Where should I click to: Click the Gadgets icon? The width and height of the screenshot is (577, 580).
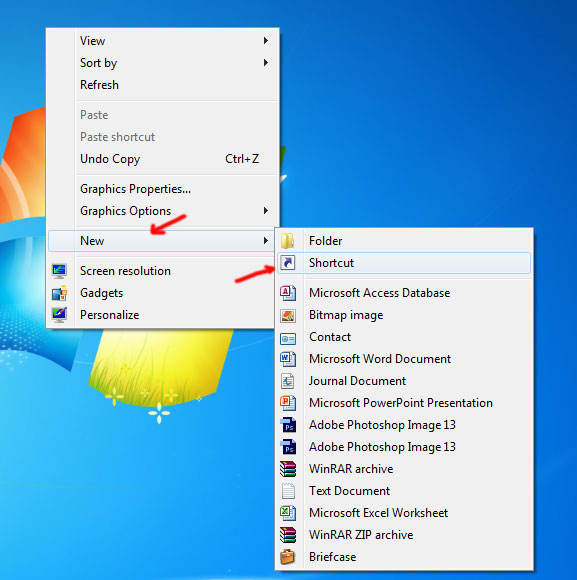59,293
